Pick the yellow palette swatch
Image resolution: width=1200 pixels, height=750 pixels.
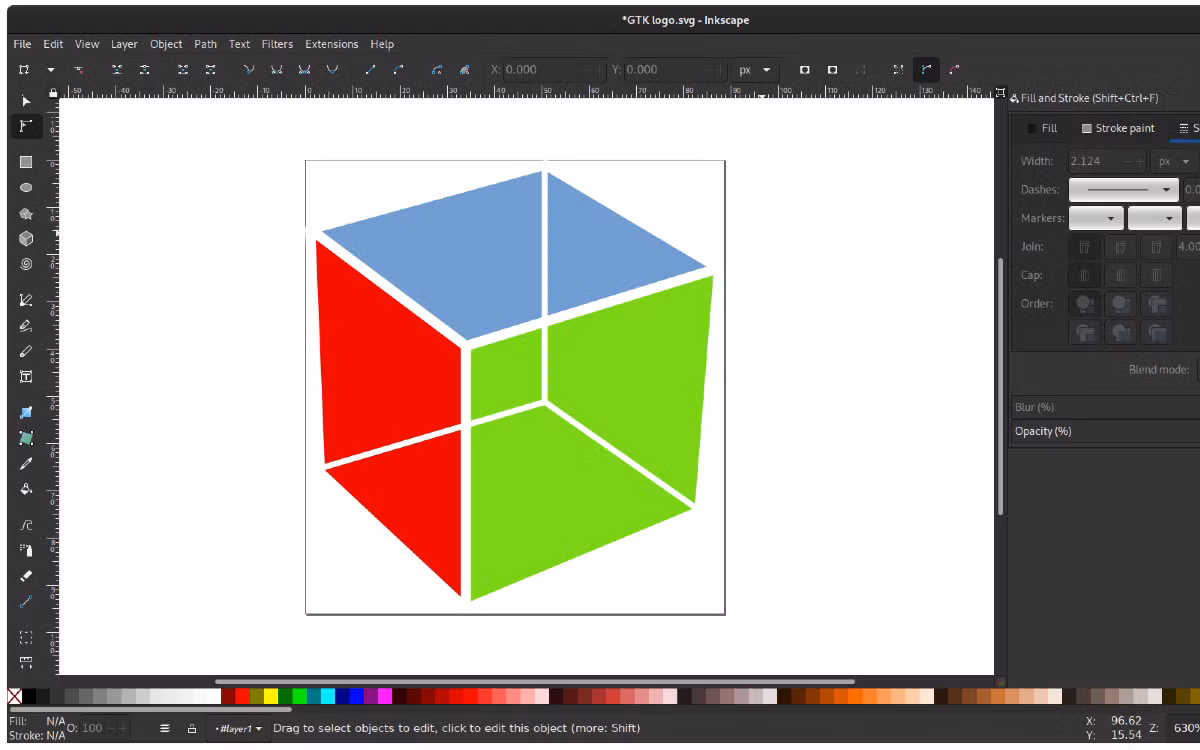tap(270, 696)
